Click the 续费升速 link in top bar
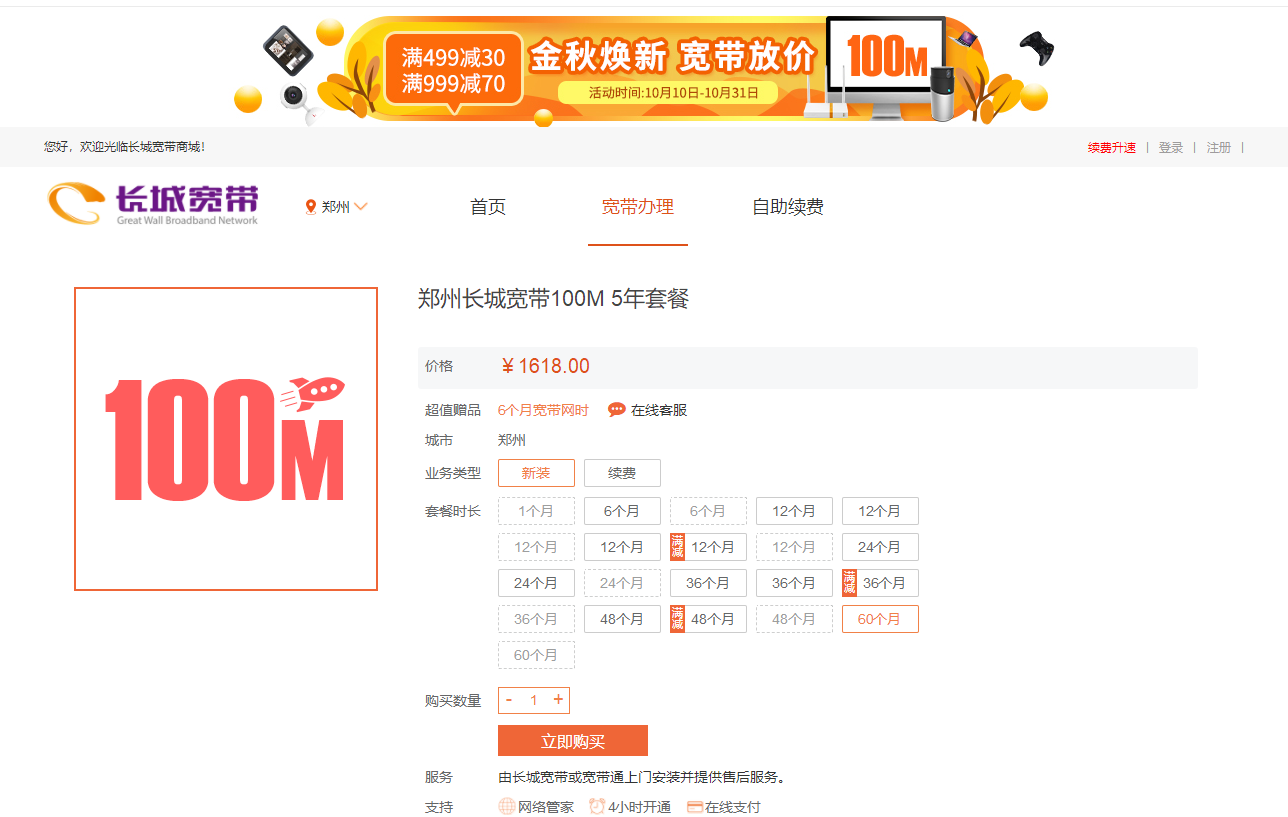 [1112, 147]
